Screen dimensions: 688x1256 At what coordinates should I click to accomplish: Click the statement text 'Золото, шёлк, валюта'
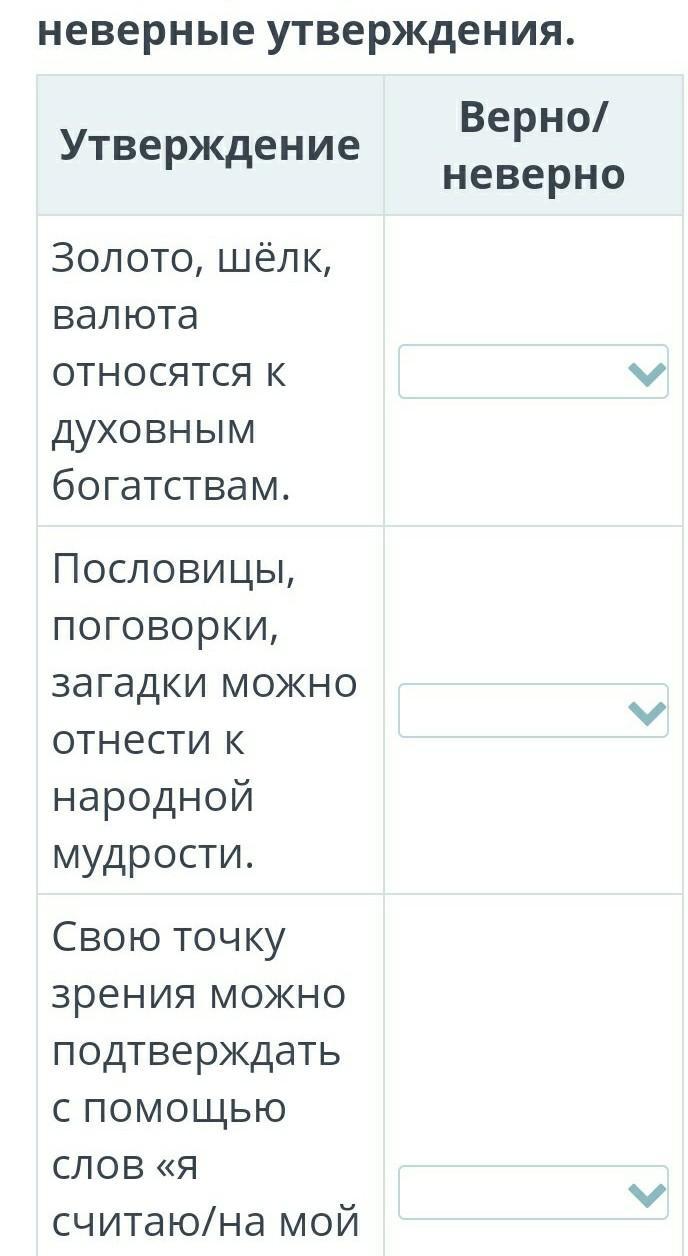[191, 287]
